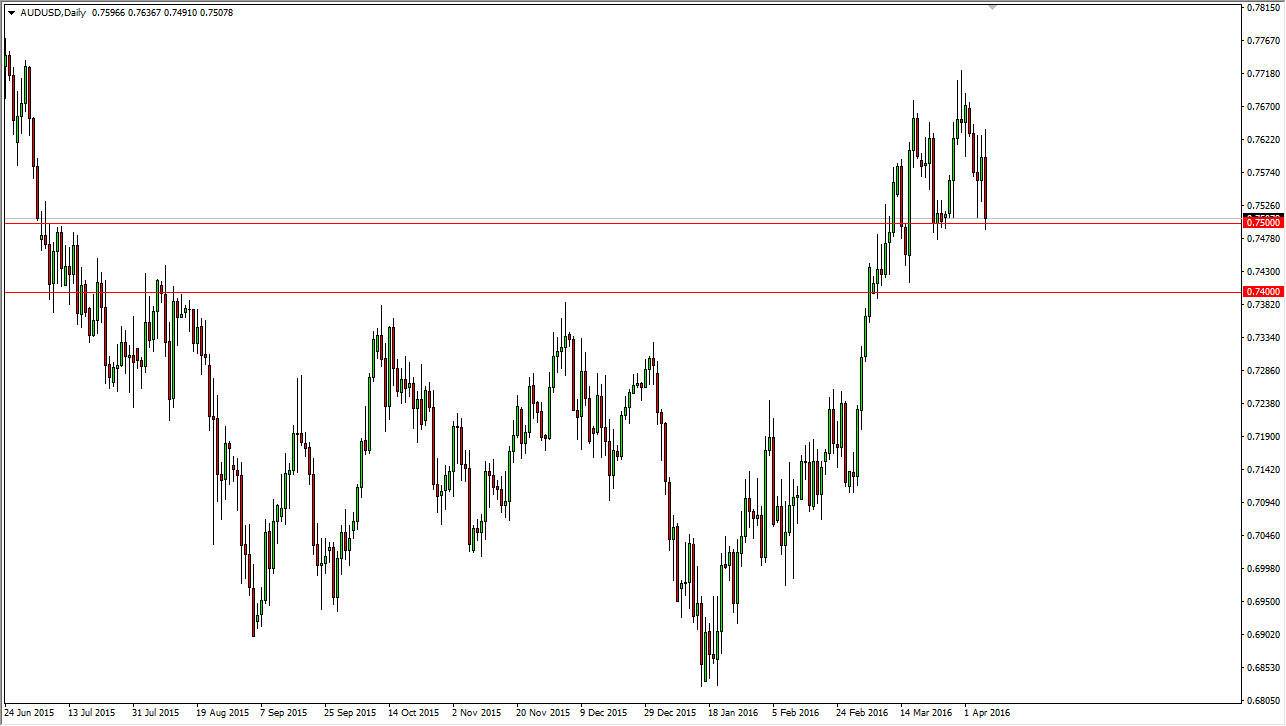Click the bottom price value 0.68050

[x=1263, y=700]
